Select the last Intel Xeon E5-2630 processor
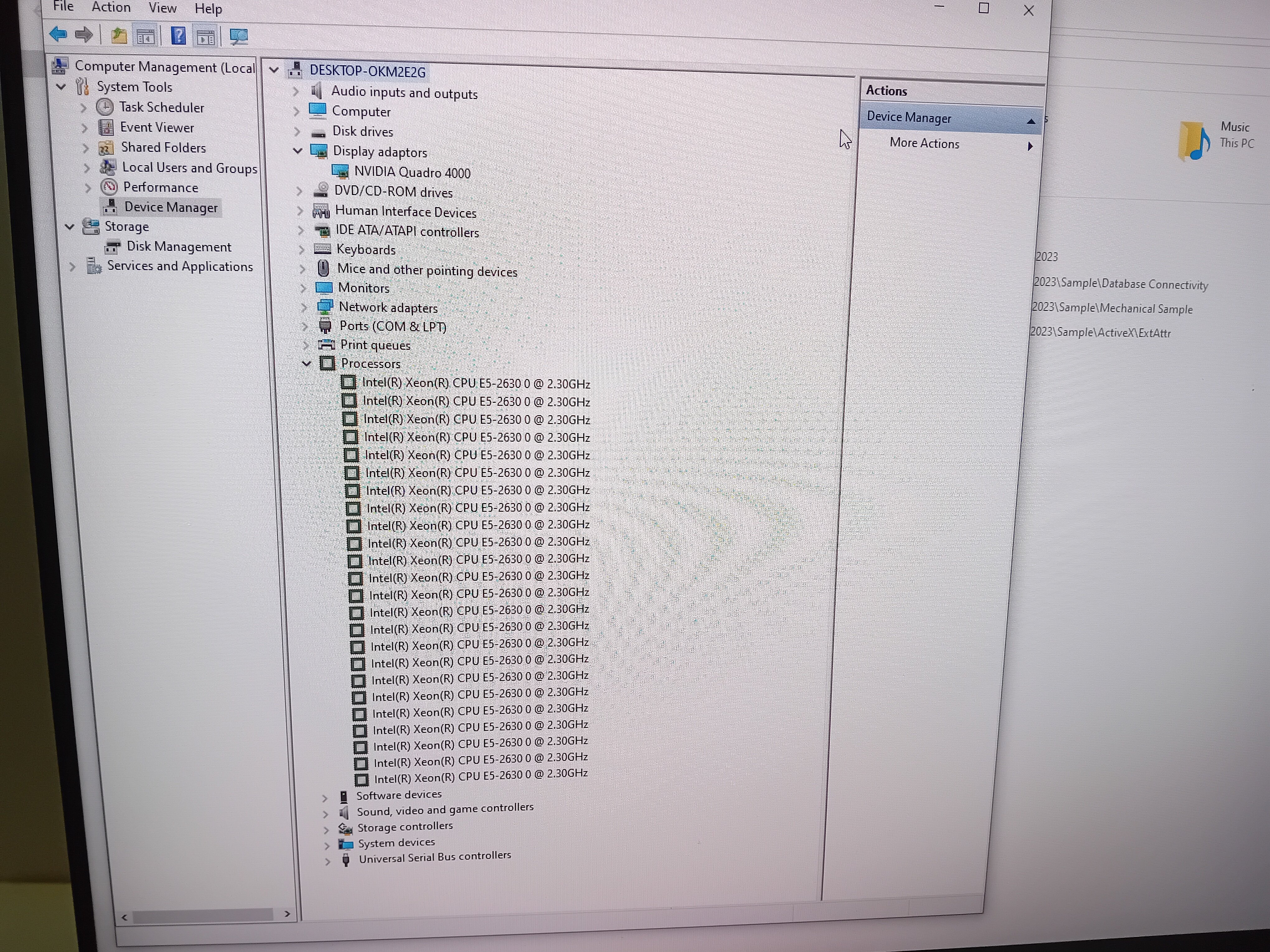 [x=481, y=777]
